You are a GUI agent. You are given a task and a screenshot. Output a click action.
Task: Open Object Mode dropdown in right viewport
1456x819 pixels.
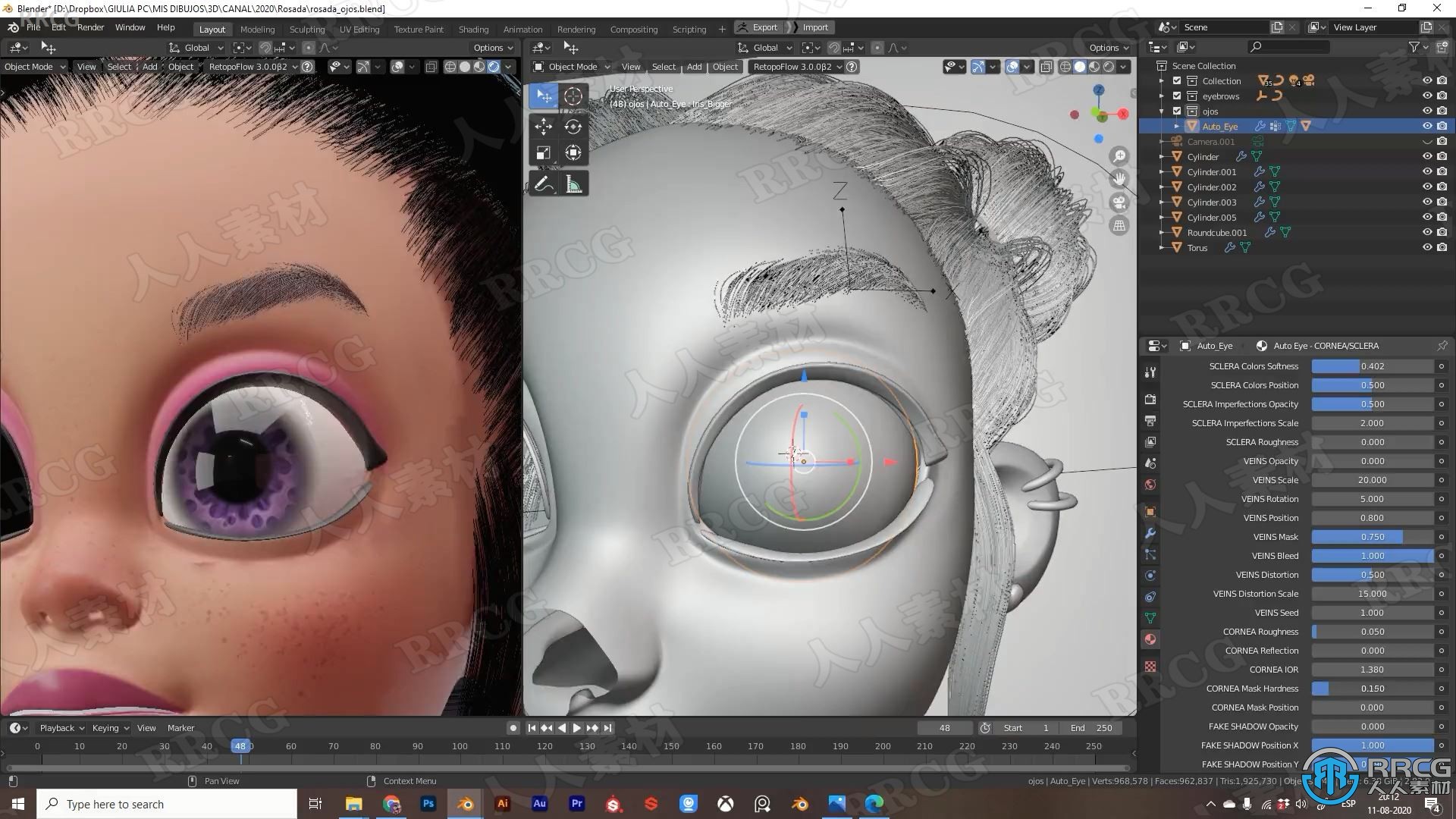(x=571, y=67)
